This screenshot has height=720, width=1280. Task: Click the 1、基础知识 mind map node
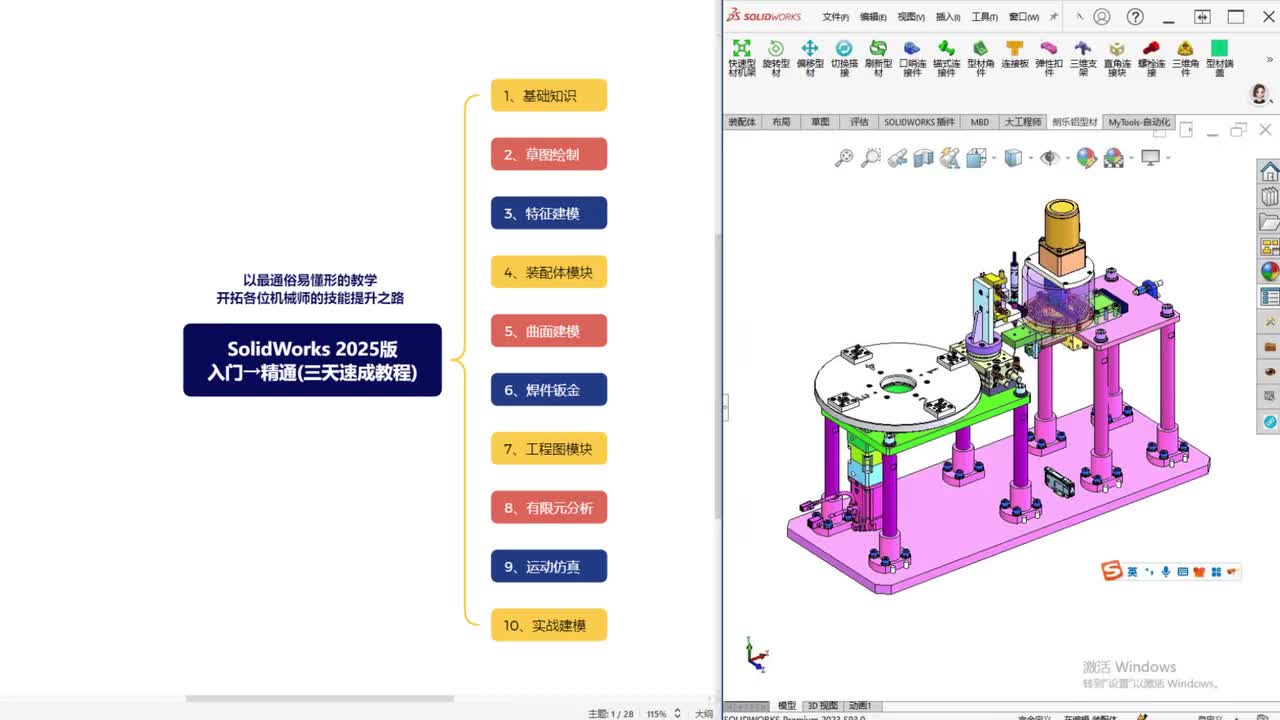[549, 96]
